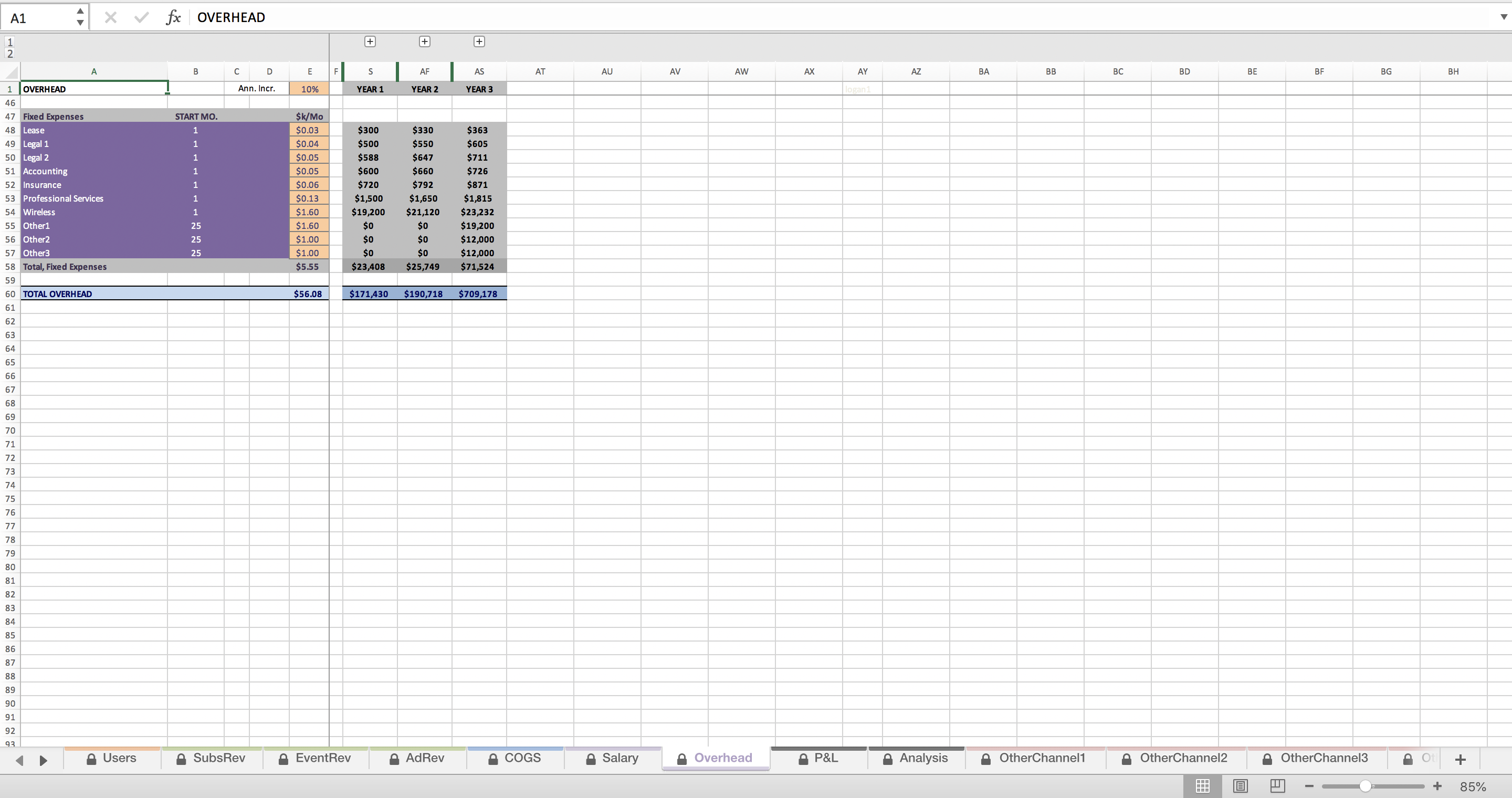
Task: Click the Professional Services row label
Action: [63, 198]
